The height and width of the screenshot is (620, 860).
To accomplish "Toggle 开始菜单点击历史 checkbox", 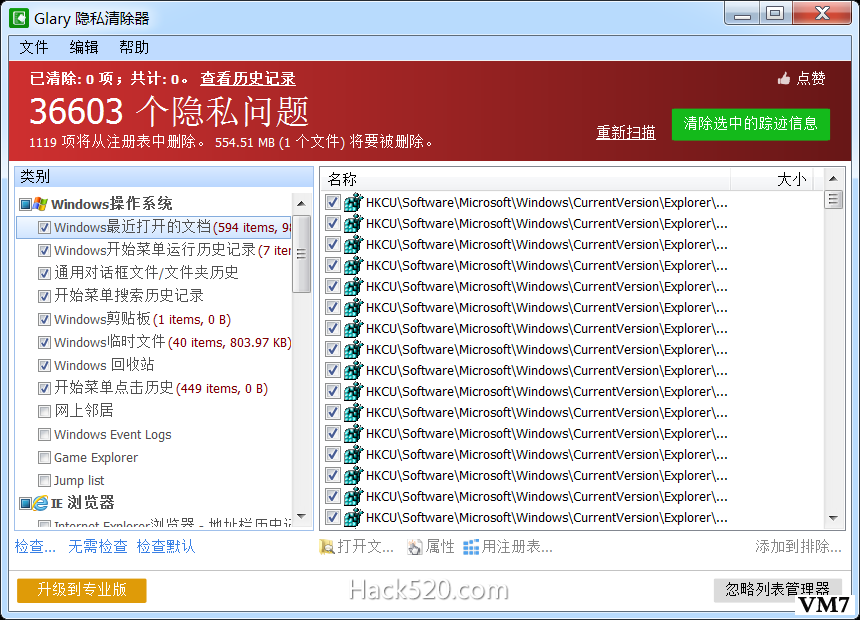I will tap(44, 388).
